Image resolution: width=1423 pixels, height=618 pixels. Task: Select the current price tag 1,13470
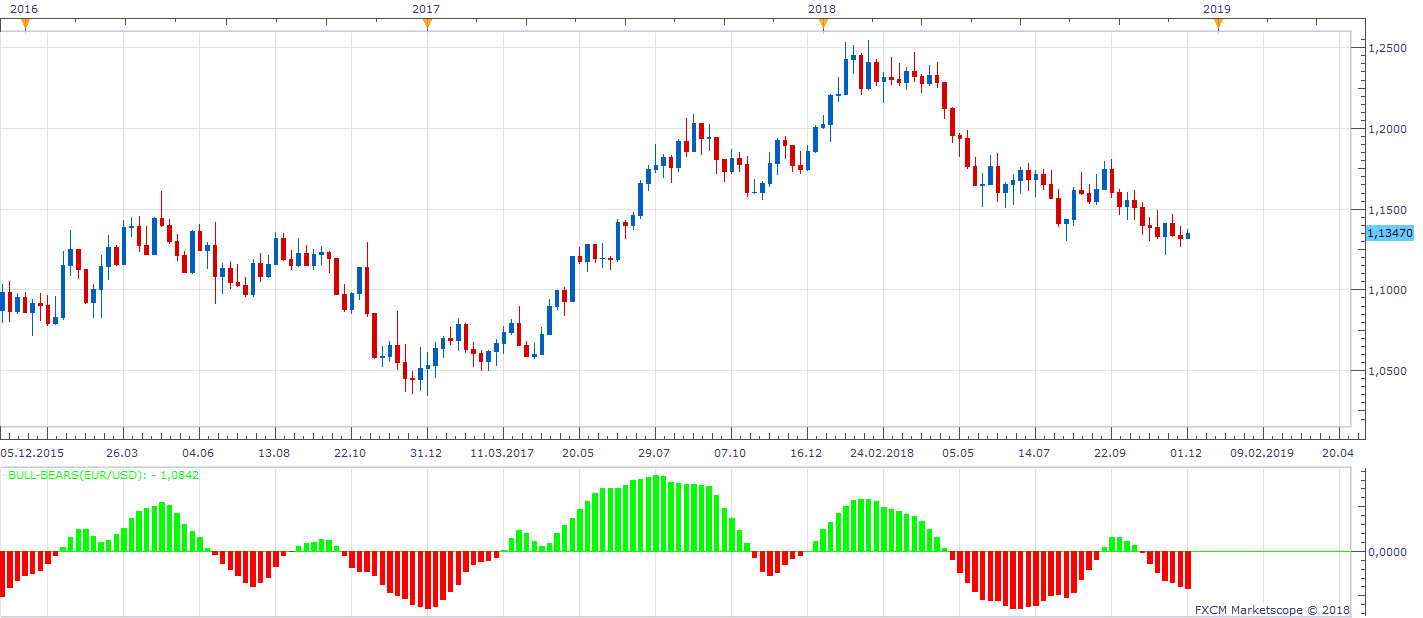(1389, 233)
